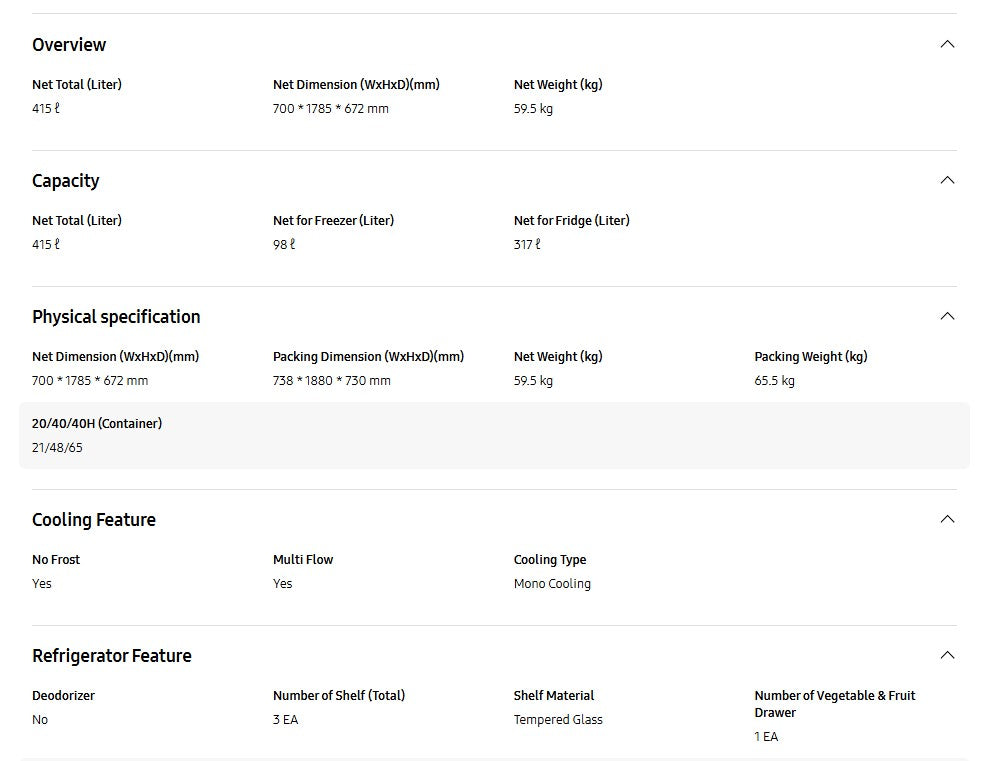
Task: Collapse the Overview section chevron
Action: pos(947,44)
